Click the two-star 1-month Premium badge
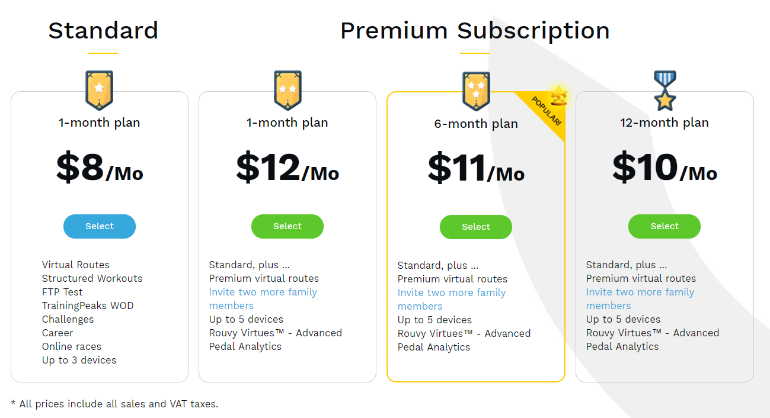 coord(288,90)
